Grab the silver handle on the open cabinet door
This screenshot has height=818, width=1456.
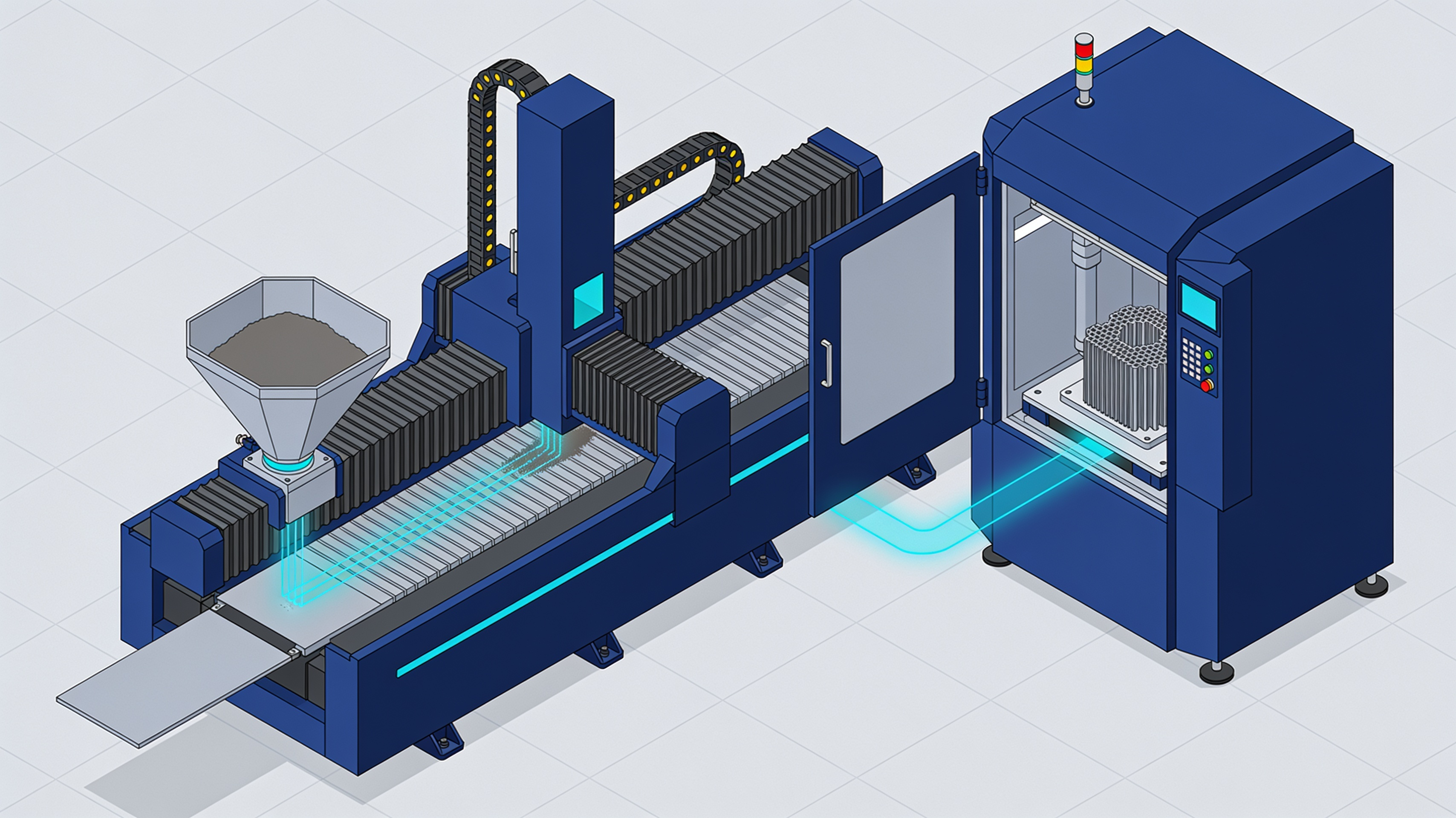coord(826,363)
